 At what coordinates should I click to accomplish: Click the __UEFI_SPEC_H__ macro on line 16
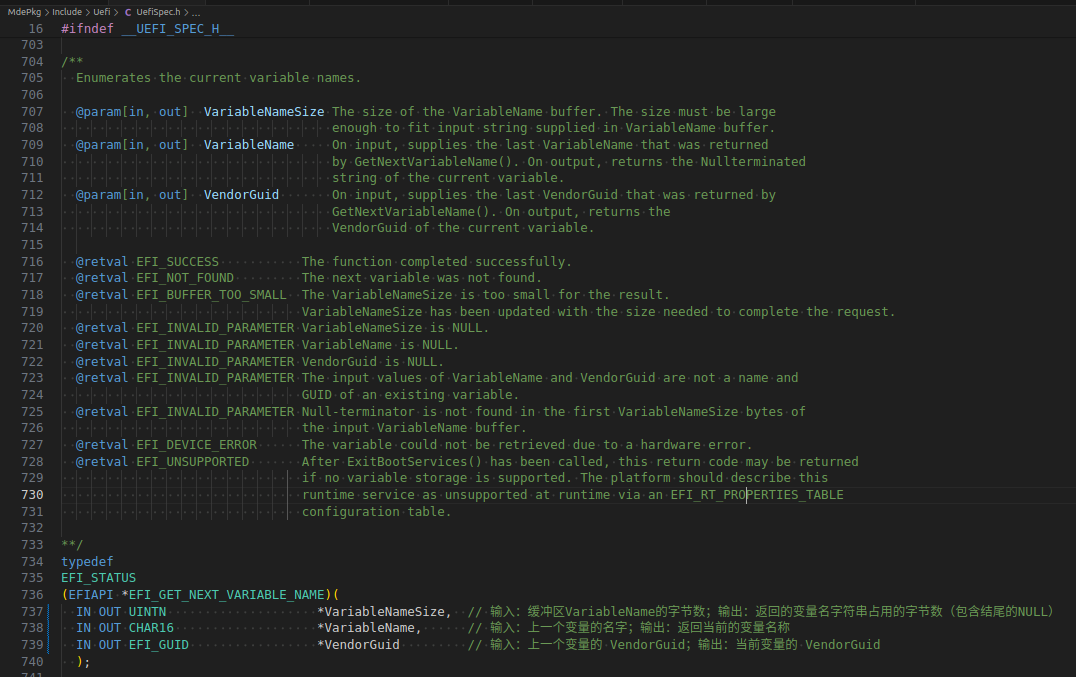176,28
